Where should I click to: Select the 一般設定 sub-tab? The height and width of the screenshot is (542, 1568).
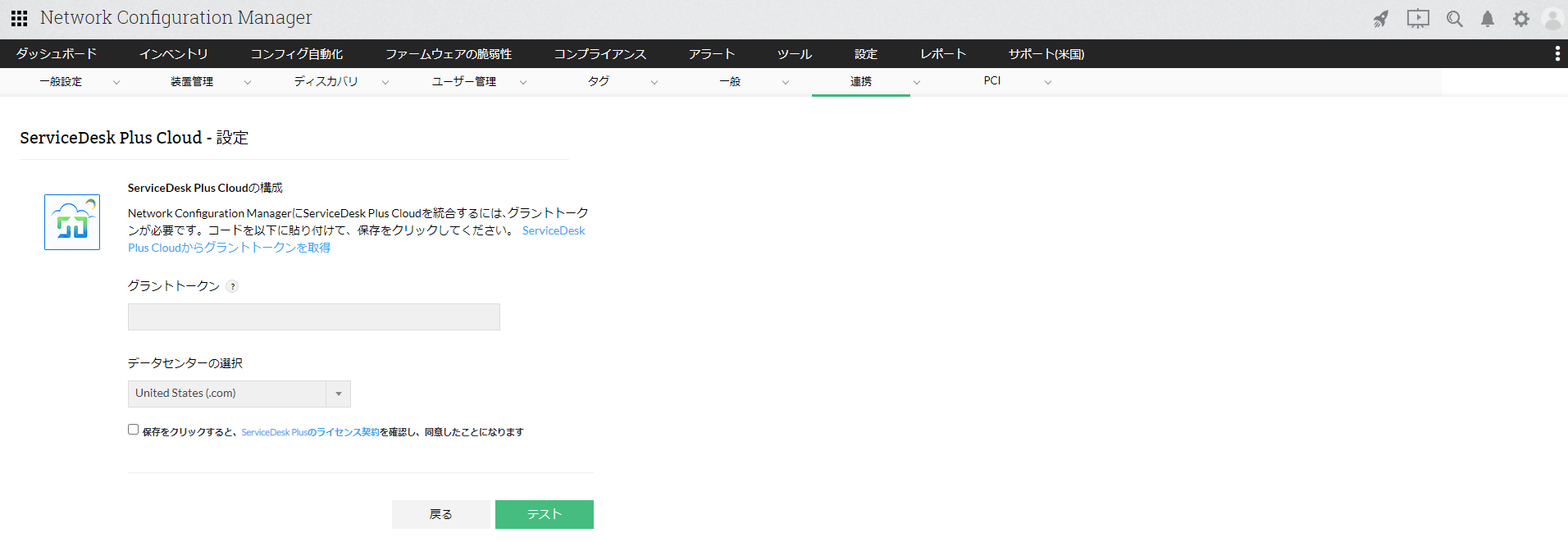pyautogui.click(x=61, y=81)
